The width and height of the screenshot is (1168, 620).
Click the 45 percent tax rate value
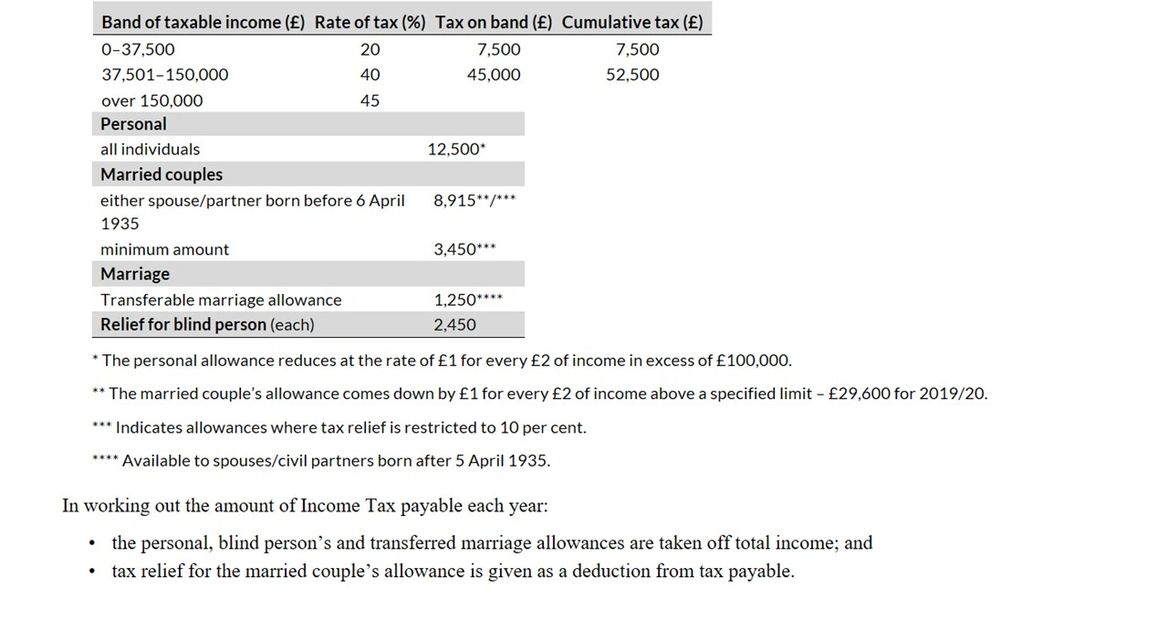pyautogui.click(x=370, y=101)
